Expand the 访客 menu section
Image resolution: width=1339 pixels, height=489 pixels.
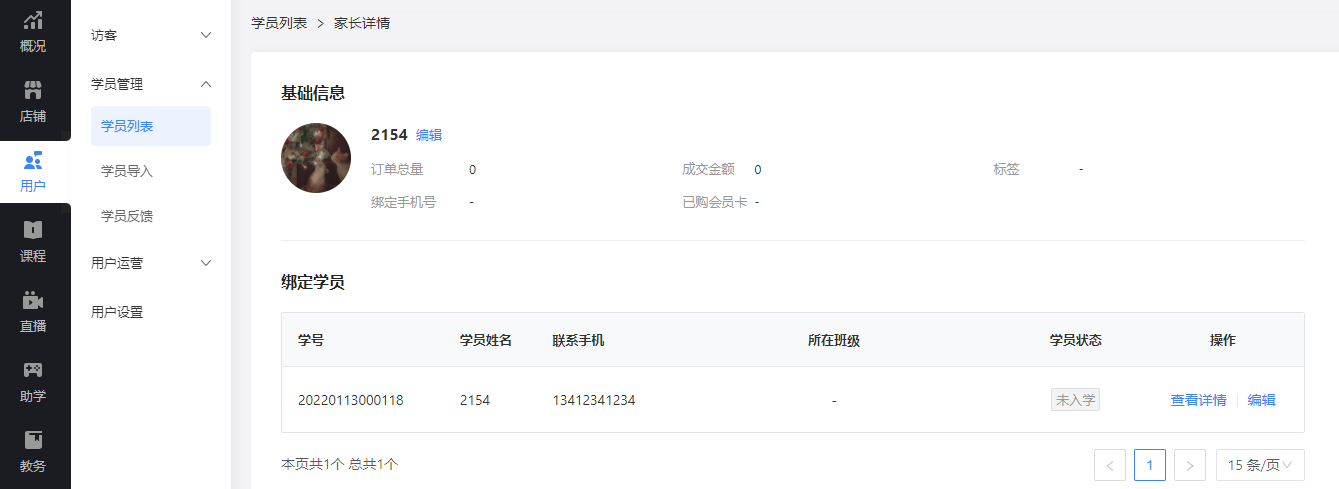pyautogui.click(x=151, y=35)
